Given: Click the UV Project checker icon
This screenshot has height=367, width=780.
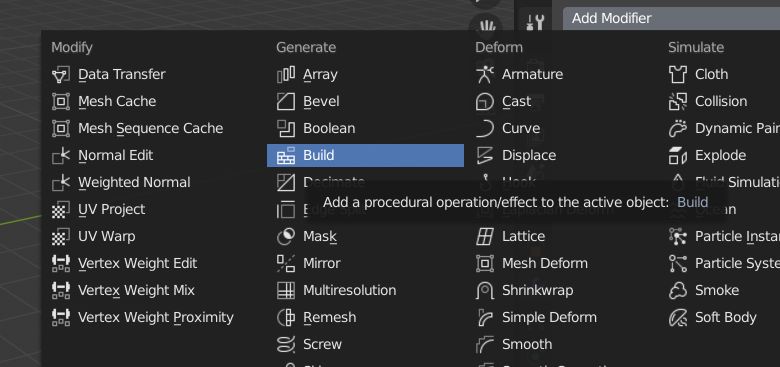Looking at the screenshot, I should pos(61,209).
